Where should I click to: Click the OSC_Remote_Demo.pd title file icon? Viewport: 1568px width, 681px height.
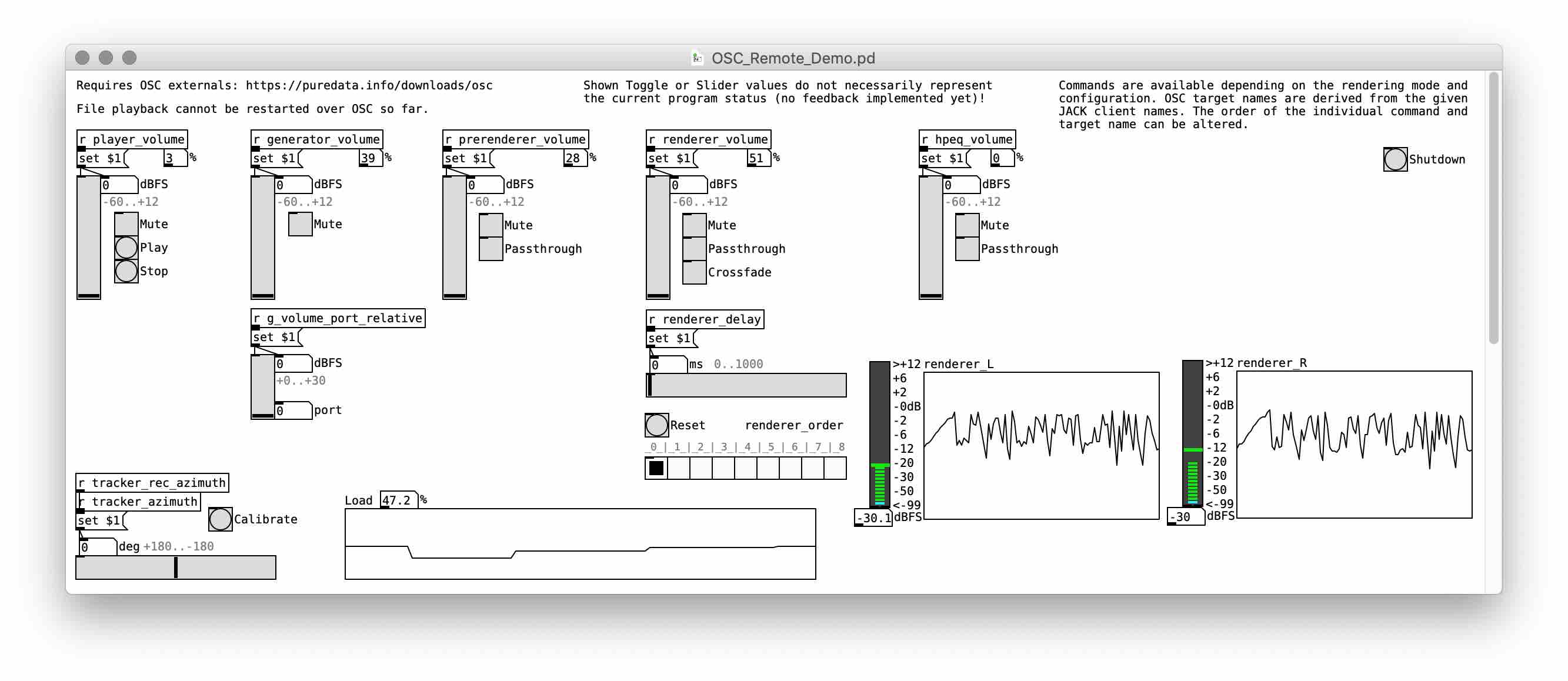698,58
